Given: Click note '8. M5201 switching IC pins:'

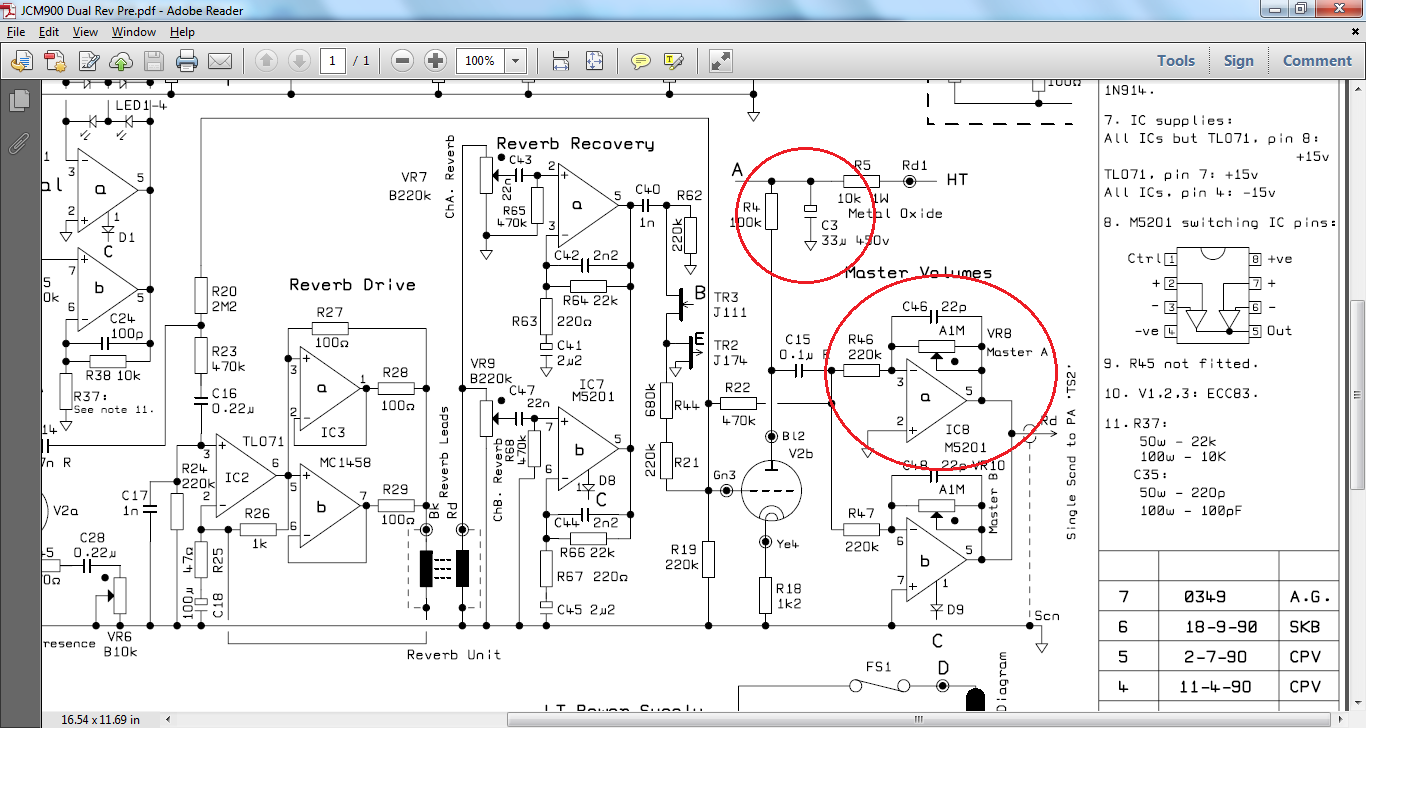Looking at the screenshot, I should 1221,223.
